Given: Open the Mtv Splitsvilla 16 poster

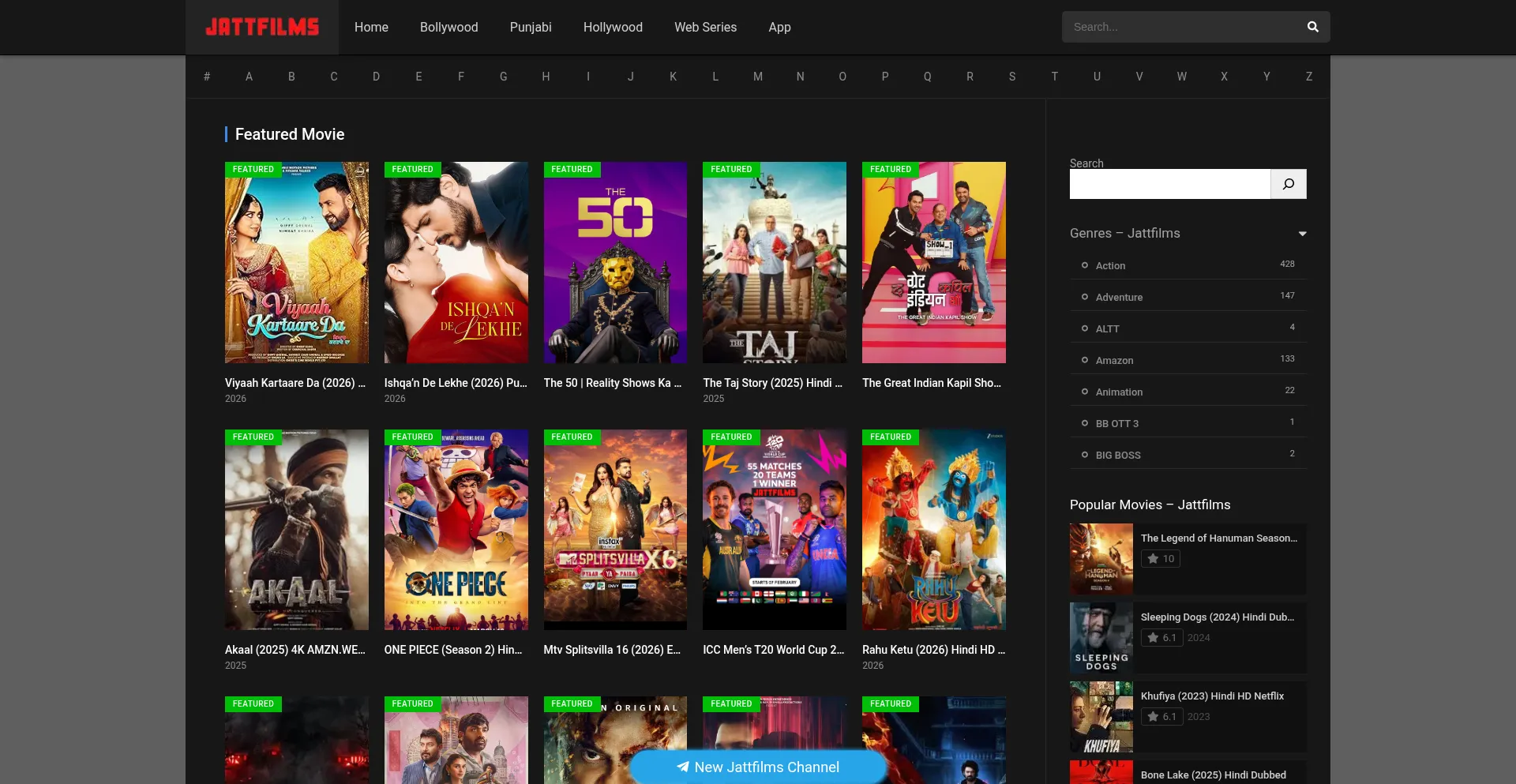Looking at the screenshot, I should pos(615,530).
